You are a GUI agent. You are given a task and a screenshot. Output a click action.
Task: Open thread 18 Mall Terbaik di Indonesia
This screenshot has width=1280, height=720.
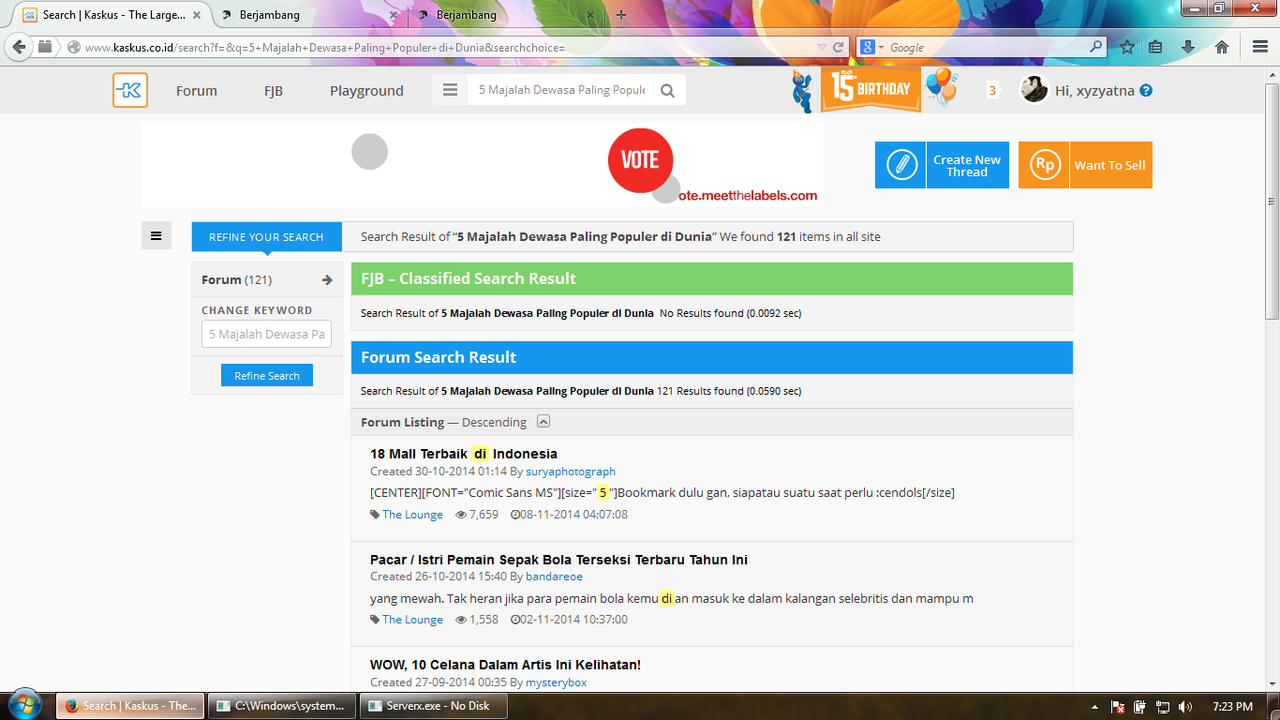coord(464,454)
